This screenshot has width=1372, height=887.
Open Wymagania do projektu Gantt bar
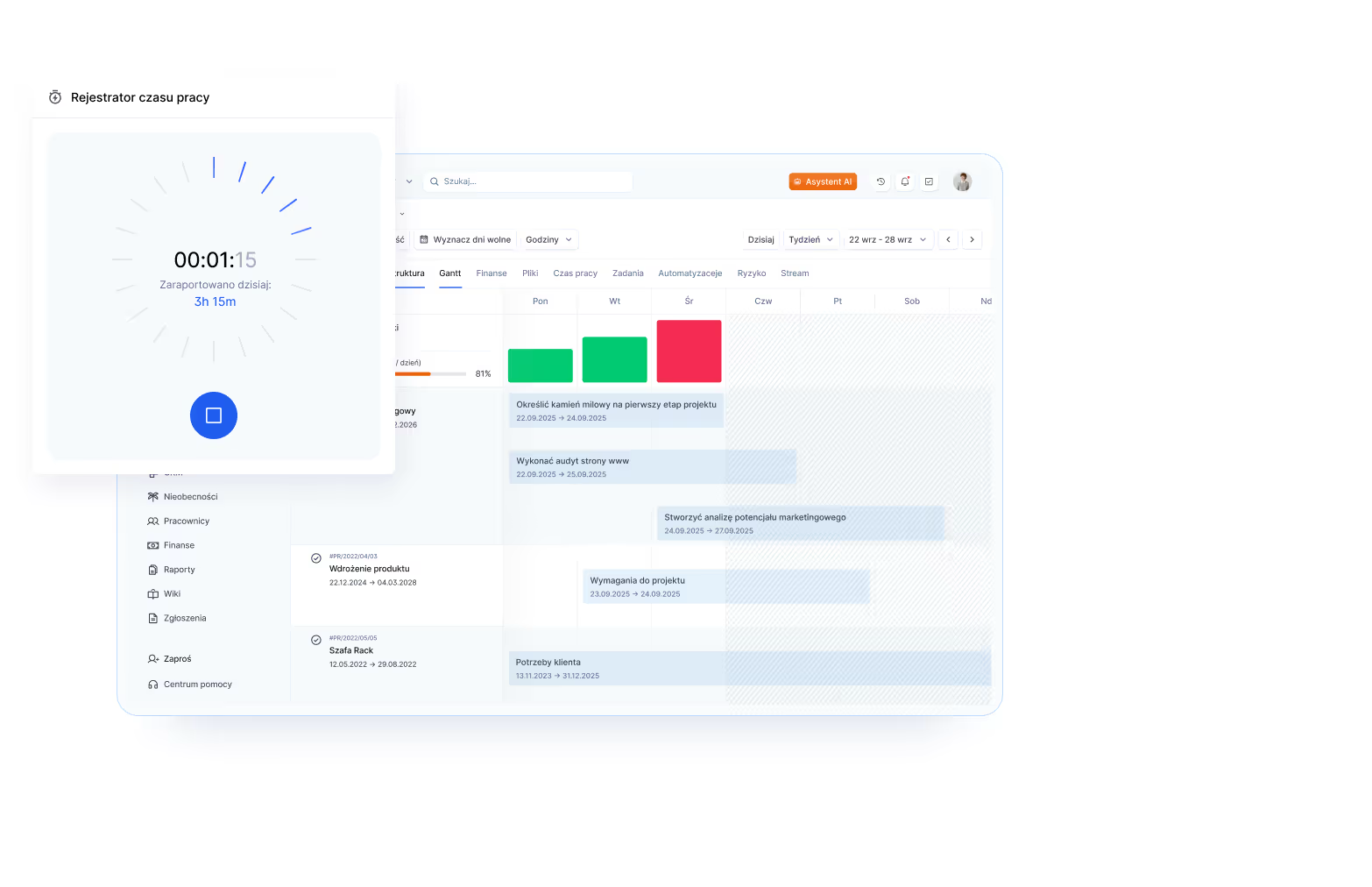click(726, 587)
